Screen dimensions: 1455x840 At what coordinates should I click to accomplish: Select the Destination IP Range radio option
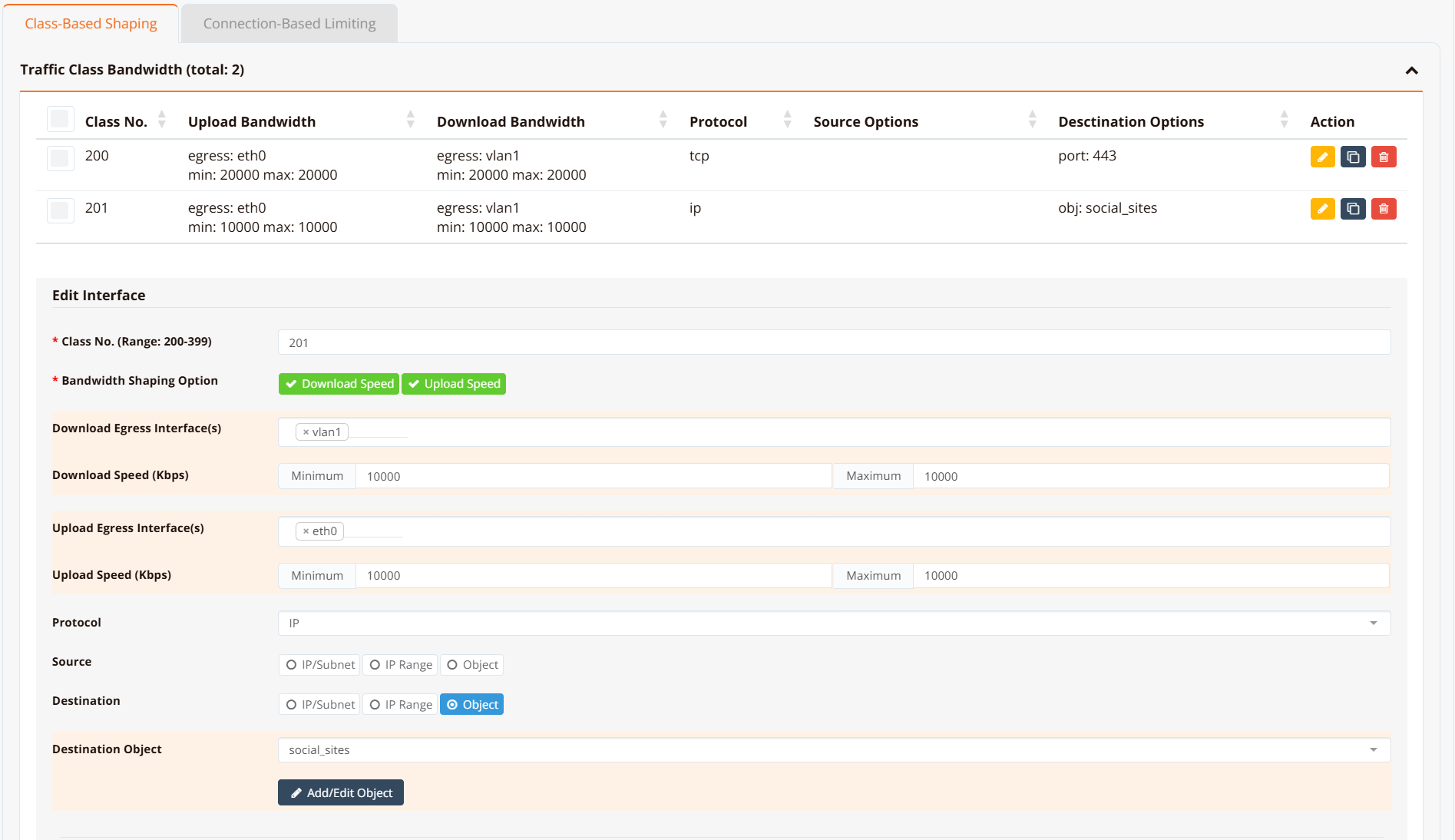coord(400,705)
